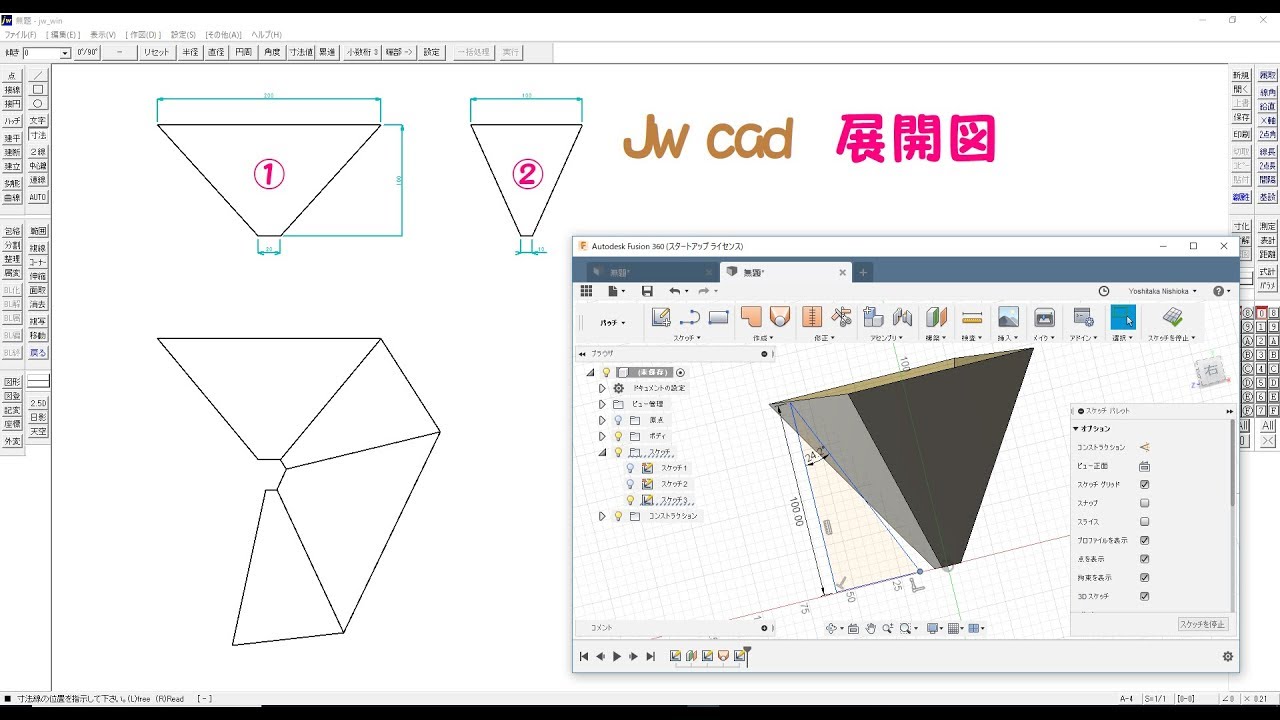1280x720 pixels.
Task: Toggle visibility bulb of ボディ folder
Action: [618, 436]
